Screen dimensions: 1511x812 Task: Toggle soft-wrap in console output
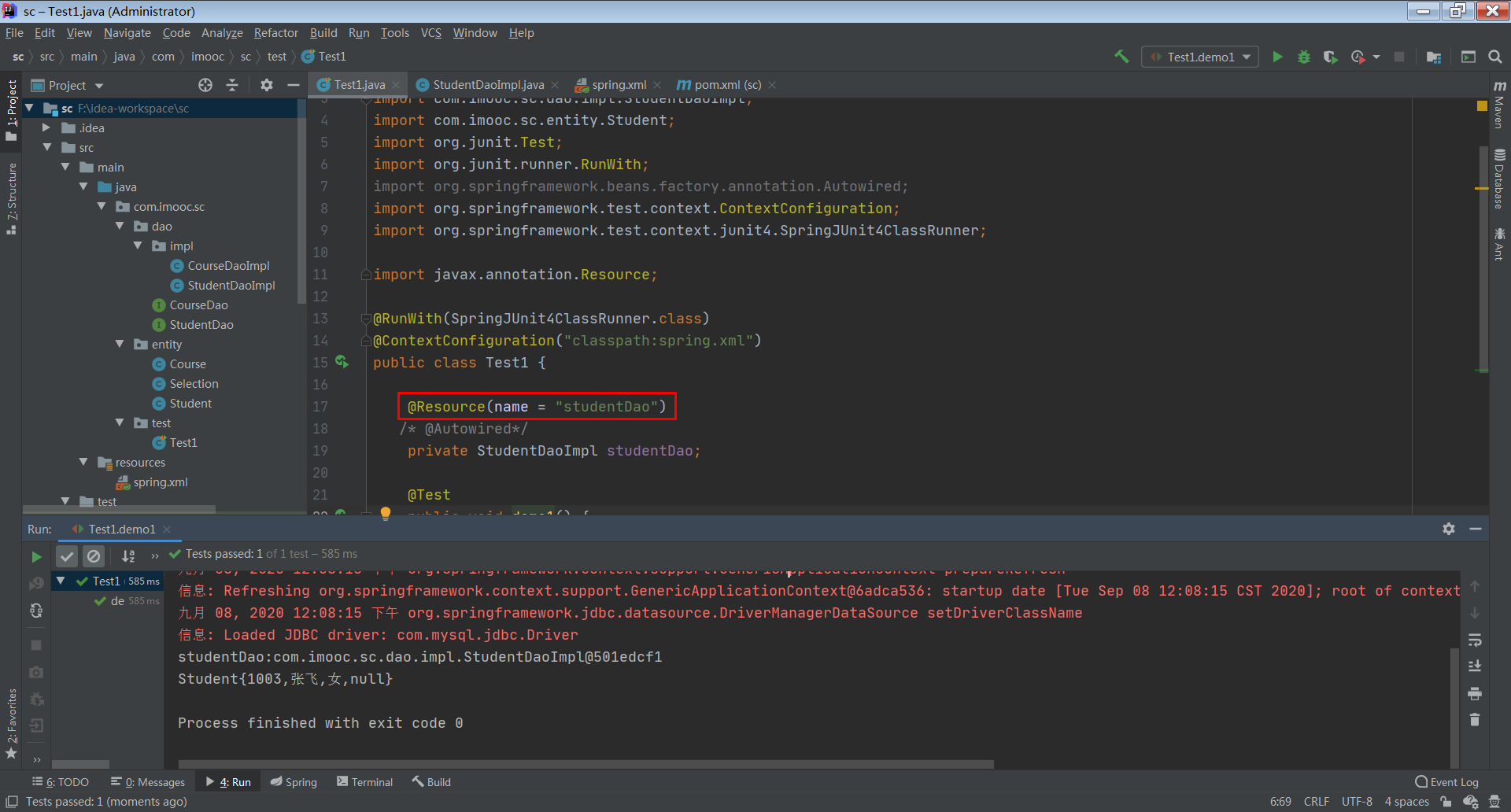(1475, 640)
